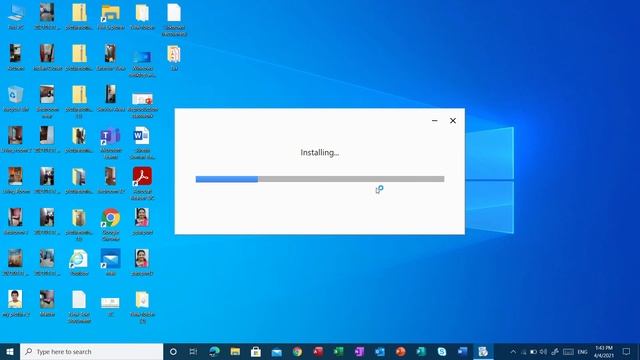Viewport: 640px width, 360px height.
Task: Open Microsoft Store from the taskbar
Action: click(256, 351)
